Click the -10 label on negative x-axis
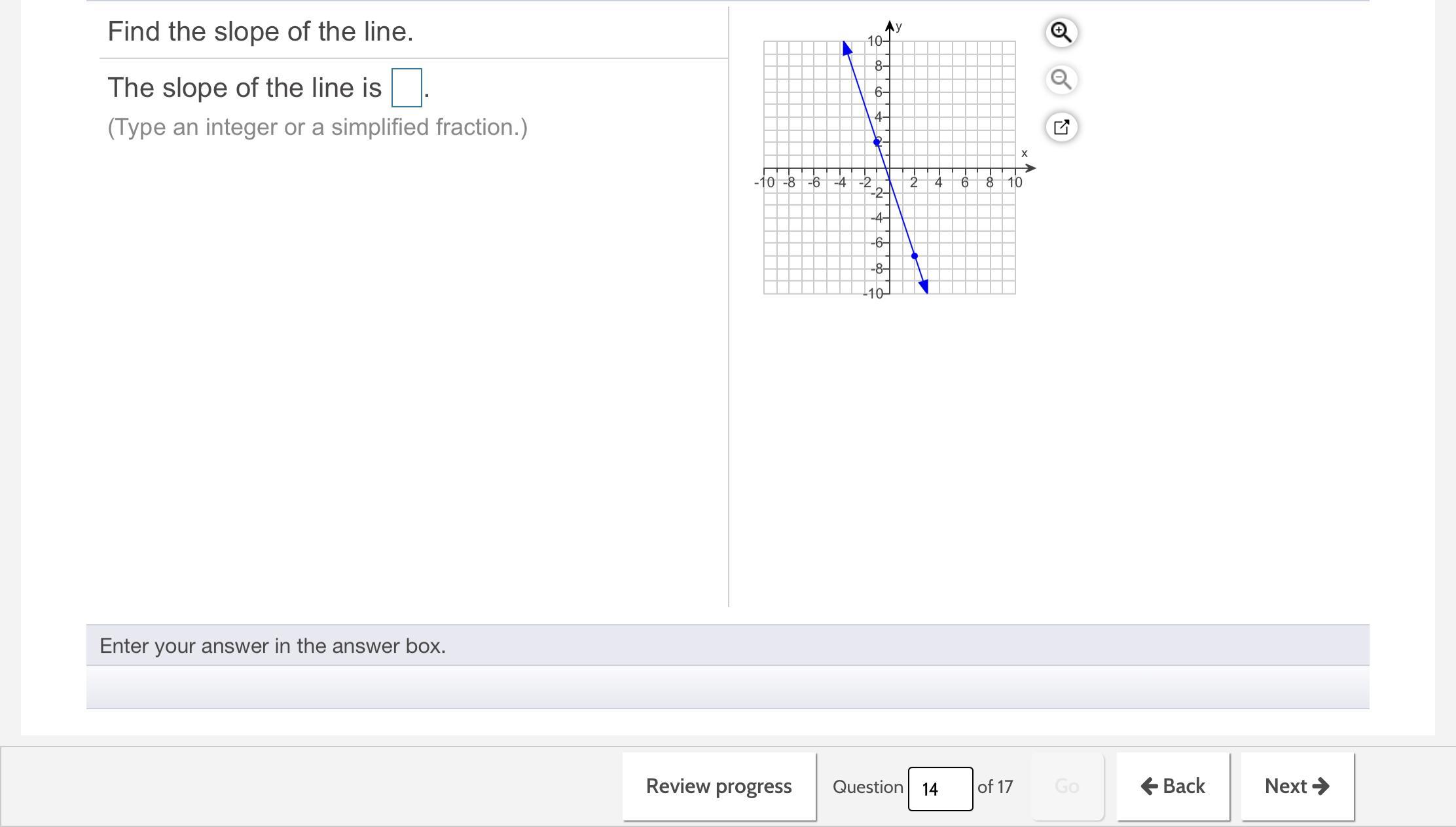 click(765, 183)
